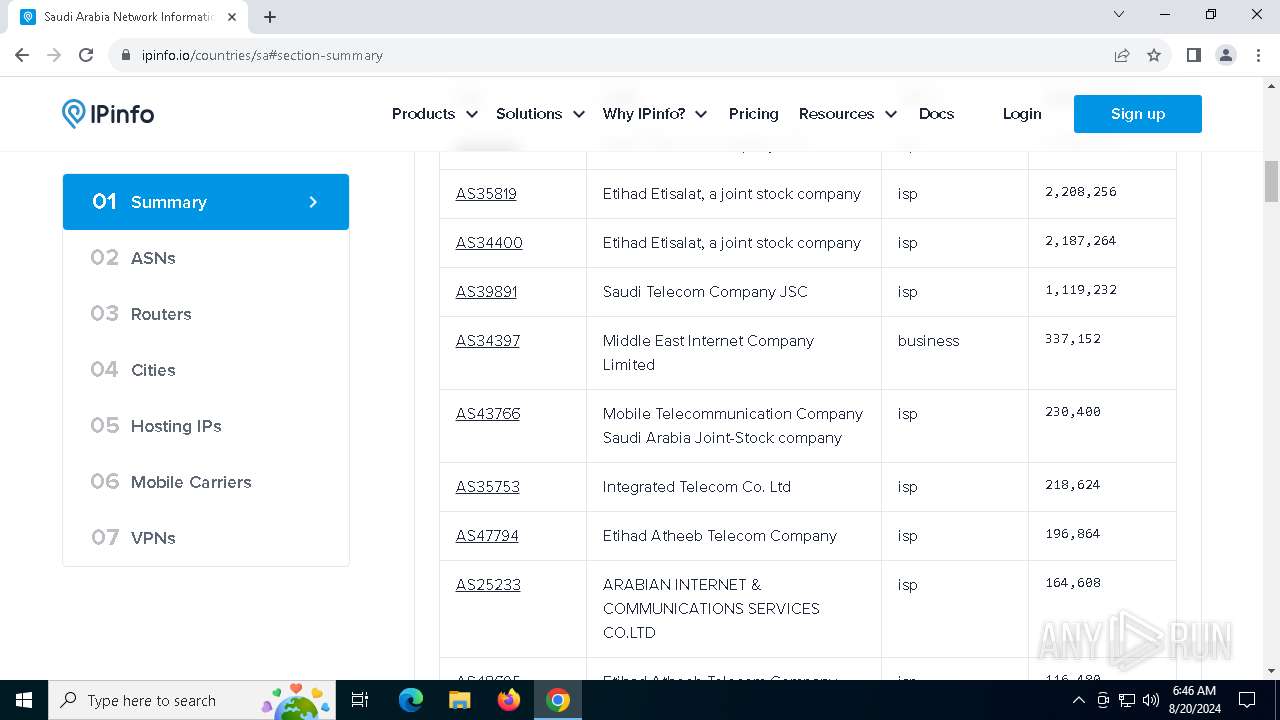Jump to 03 Routers section

[x=206, y=314]
